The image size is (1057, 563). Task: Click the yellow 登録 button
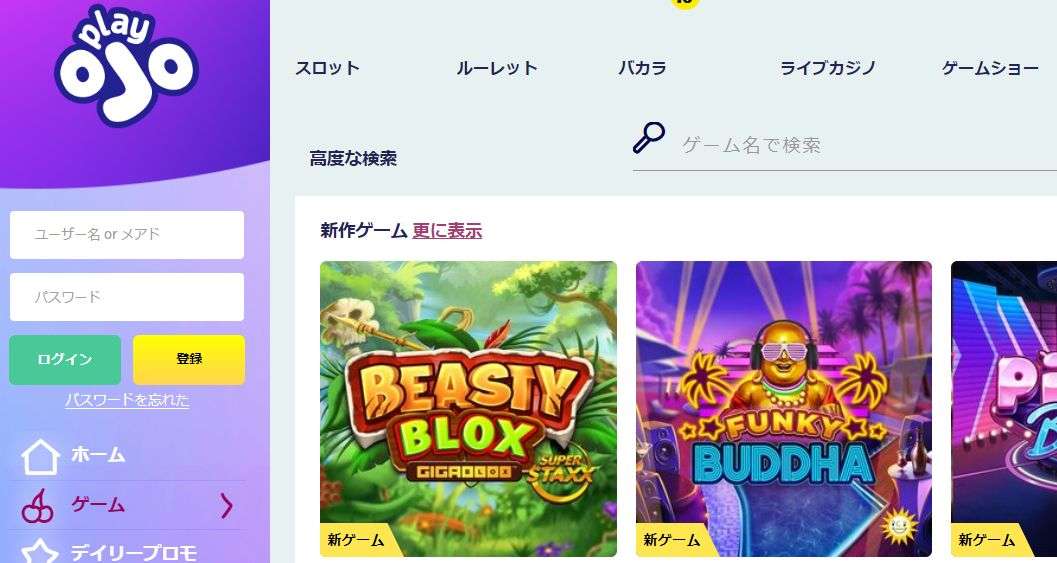coord(189,359)
